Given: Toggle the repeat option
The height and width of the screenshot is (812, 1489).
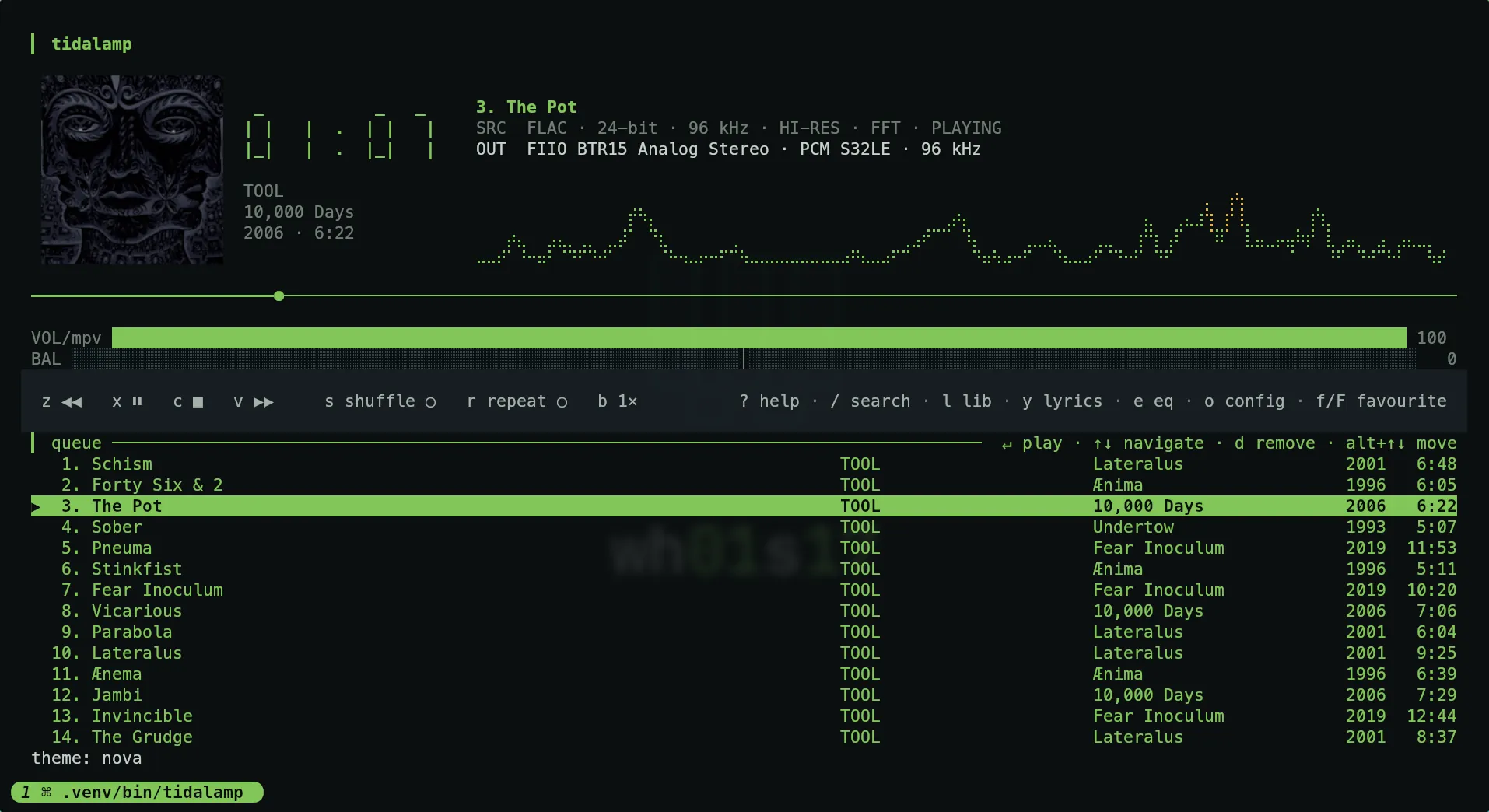Looking at the screenshot, I should [517, 401].
